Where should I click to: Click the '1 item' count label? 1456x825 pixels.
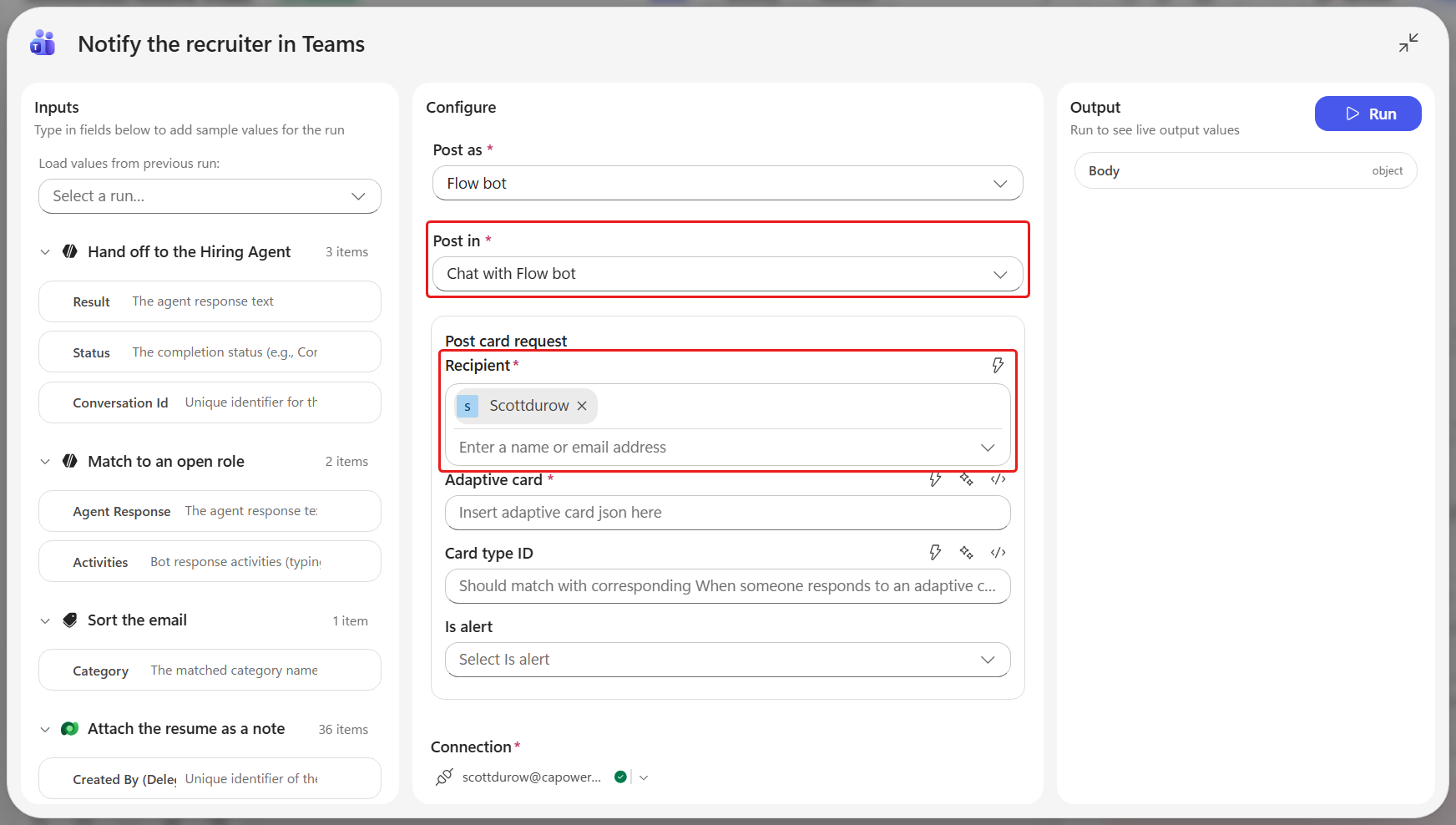coord(350,621)
